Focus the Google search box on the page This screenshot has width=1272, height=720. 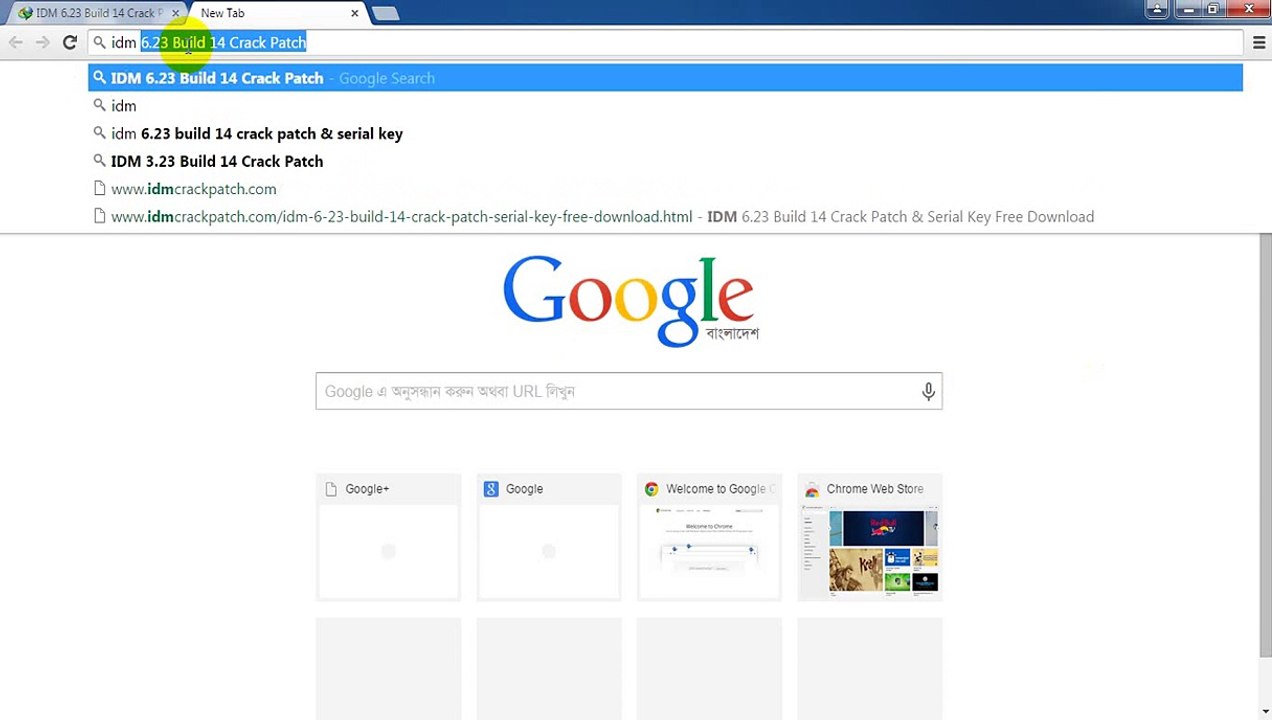click(629, 391)
